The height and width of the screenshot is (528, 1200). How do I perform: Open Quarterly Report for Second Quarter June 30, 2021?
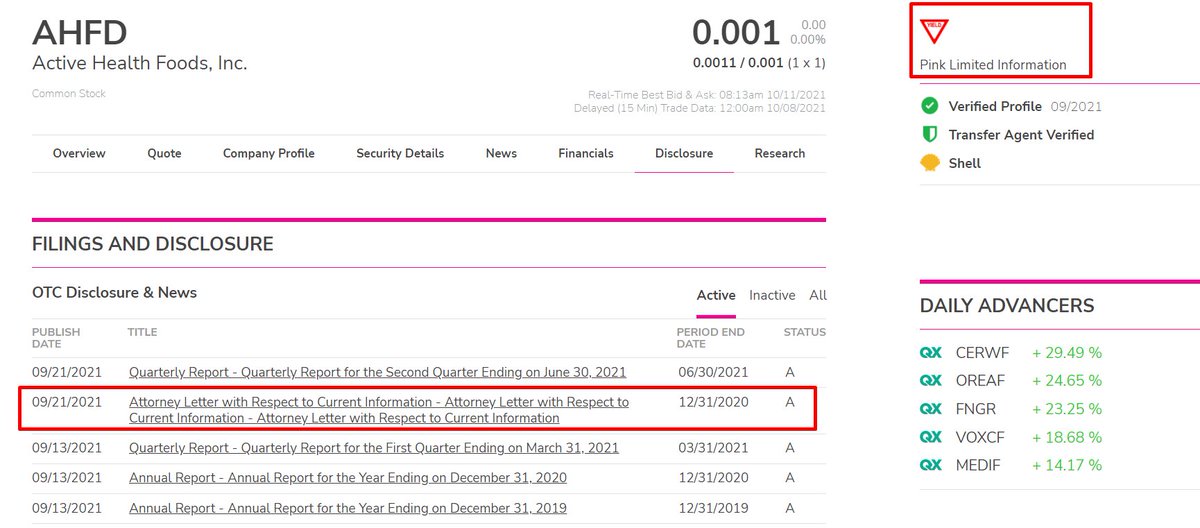pyautogui.click(x=378, y=372)
